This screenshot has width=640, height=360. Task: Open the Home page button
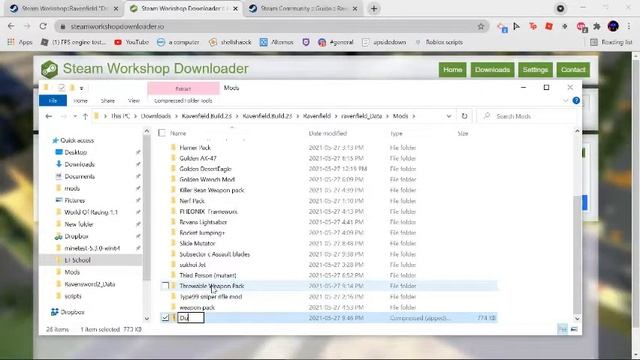pos(452,70)
